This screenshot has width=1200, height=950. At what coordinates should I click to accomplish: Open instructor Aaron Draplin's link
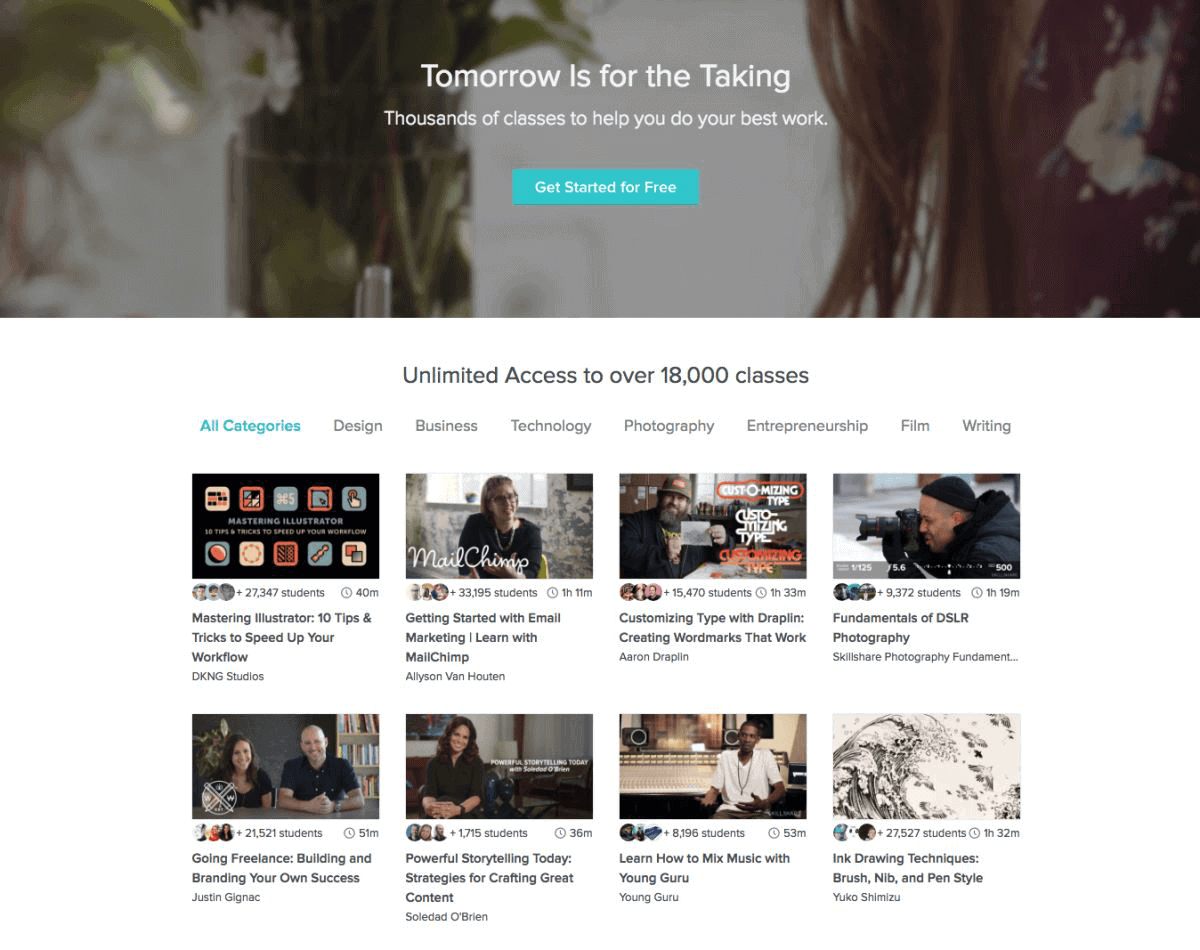coord(654,657)
